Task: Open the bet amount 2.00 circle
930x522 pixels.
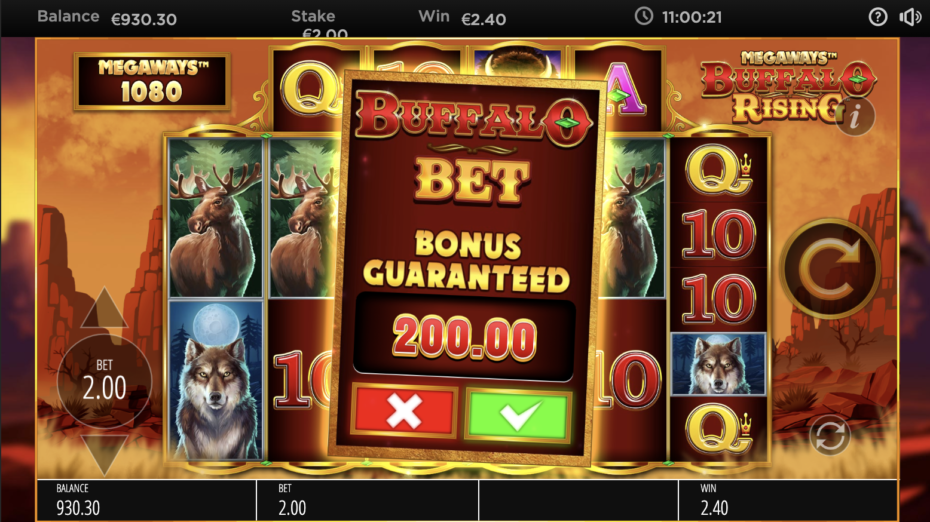Action: [104, 381]
